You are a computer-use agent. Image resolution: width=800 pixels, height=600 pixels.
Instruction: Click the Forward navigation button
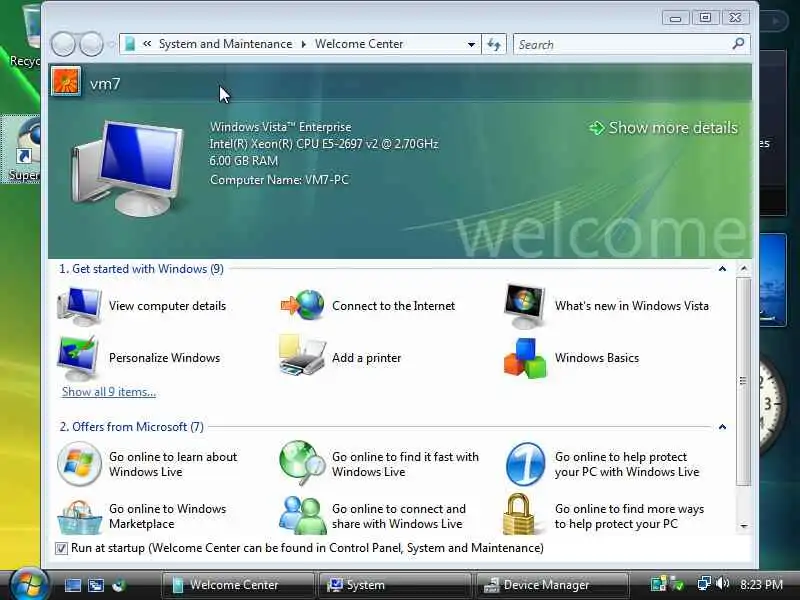pos(92,44)
